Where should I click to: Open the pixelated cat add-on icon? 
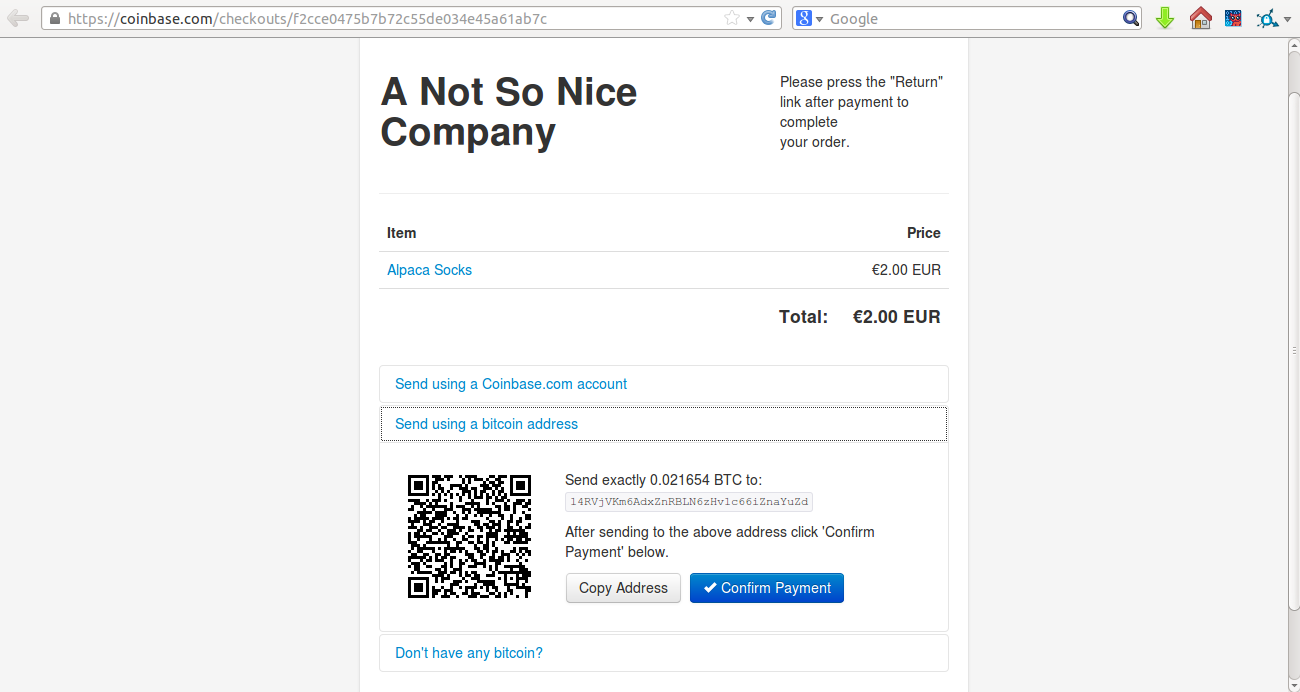click(1232, 17)
